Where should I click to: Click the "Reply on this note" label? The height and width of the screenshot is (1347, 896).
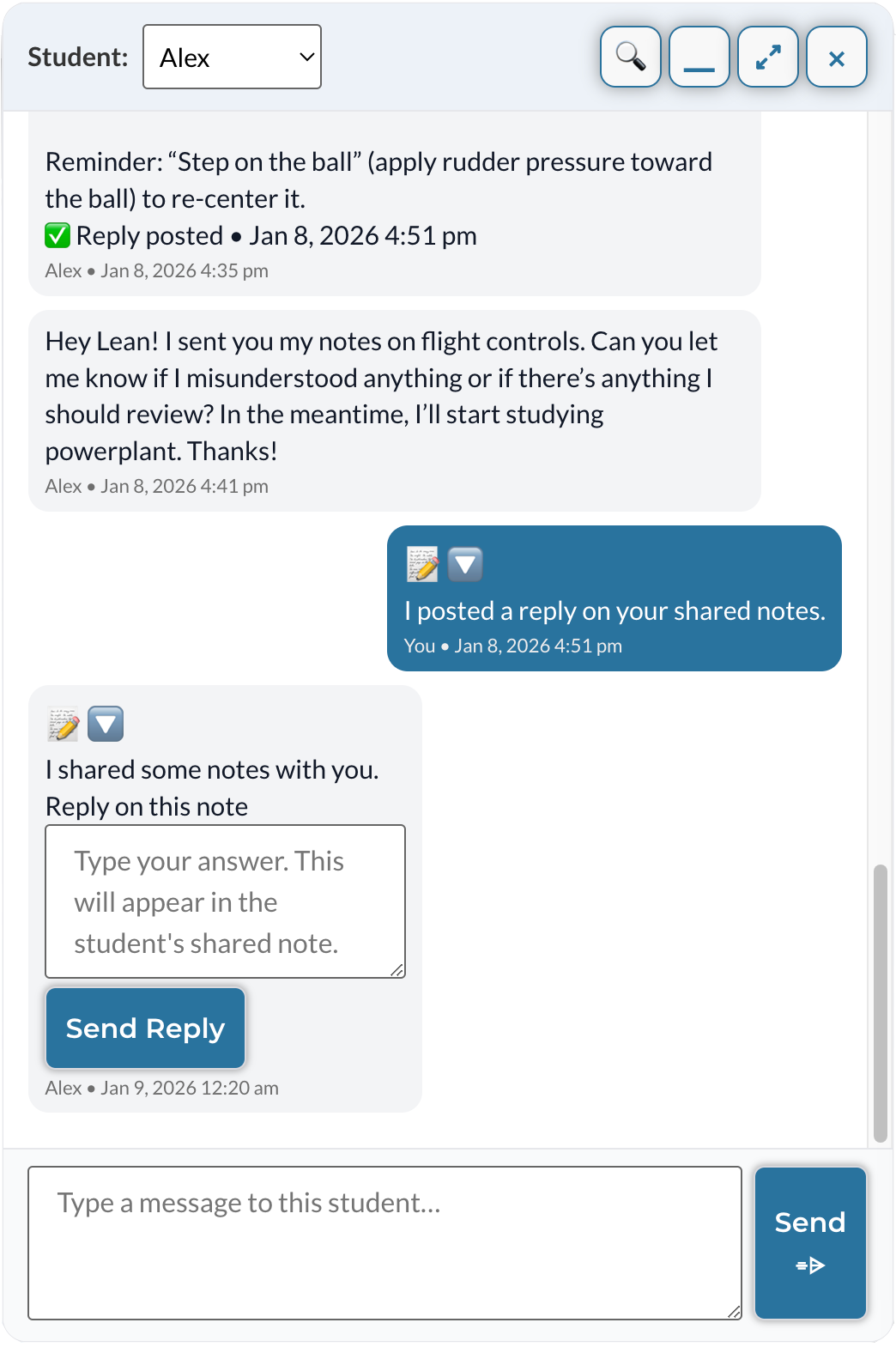click(x=147, y=807)
